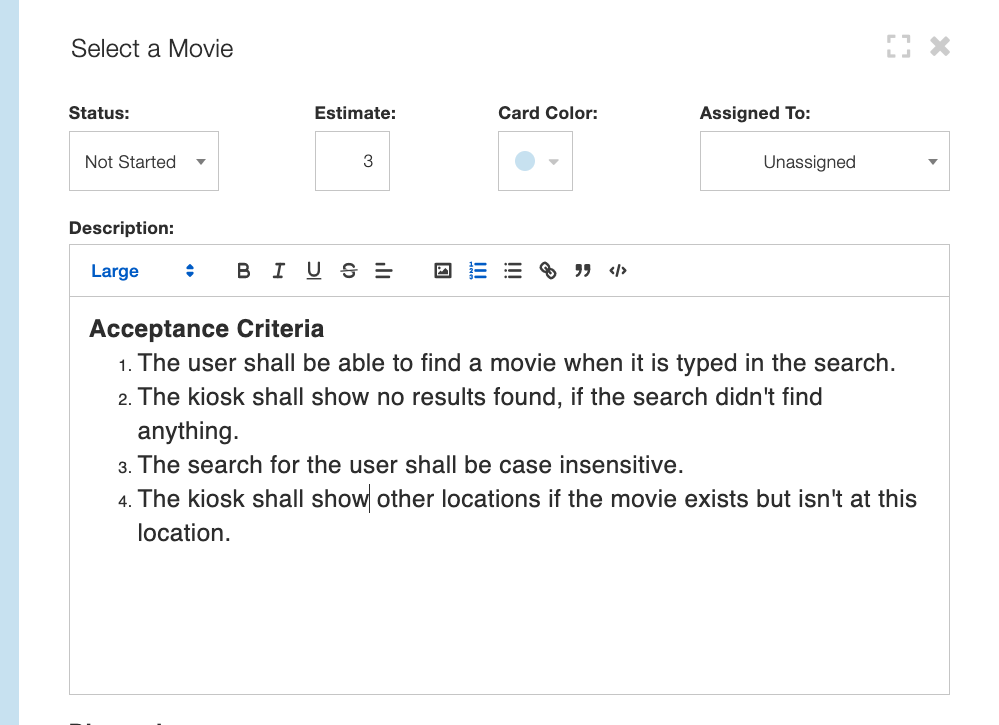This screenshot has width=999, height=725.
Task: Click criterion about showing other locations
Action: pos(527,516)
